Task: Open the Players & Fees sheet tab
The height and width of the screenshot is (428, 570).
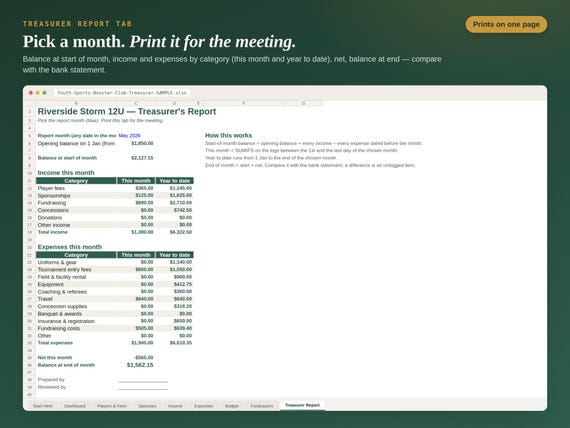Action: point(112,406)
